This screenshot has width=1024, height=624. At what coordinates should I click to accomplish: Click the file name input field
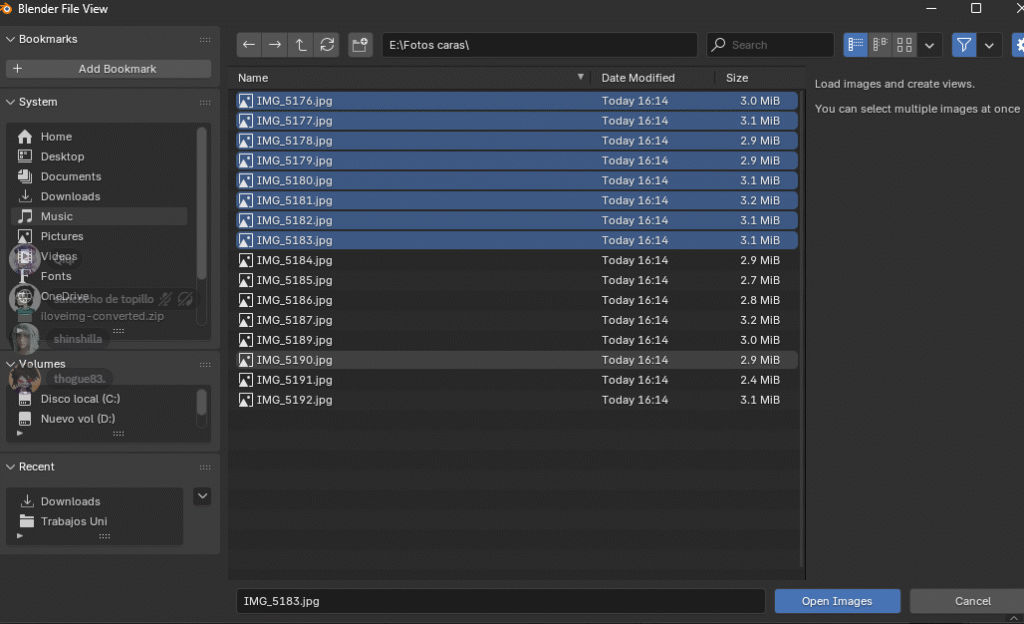point(500,601)
